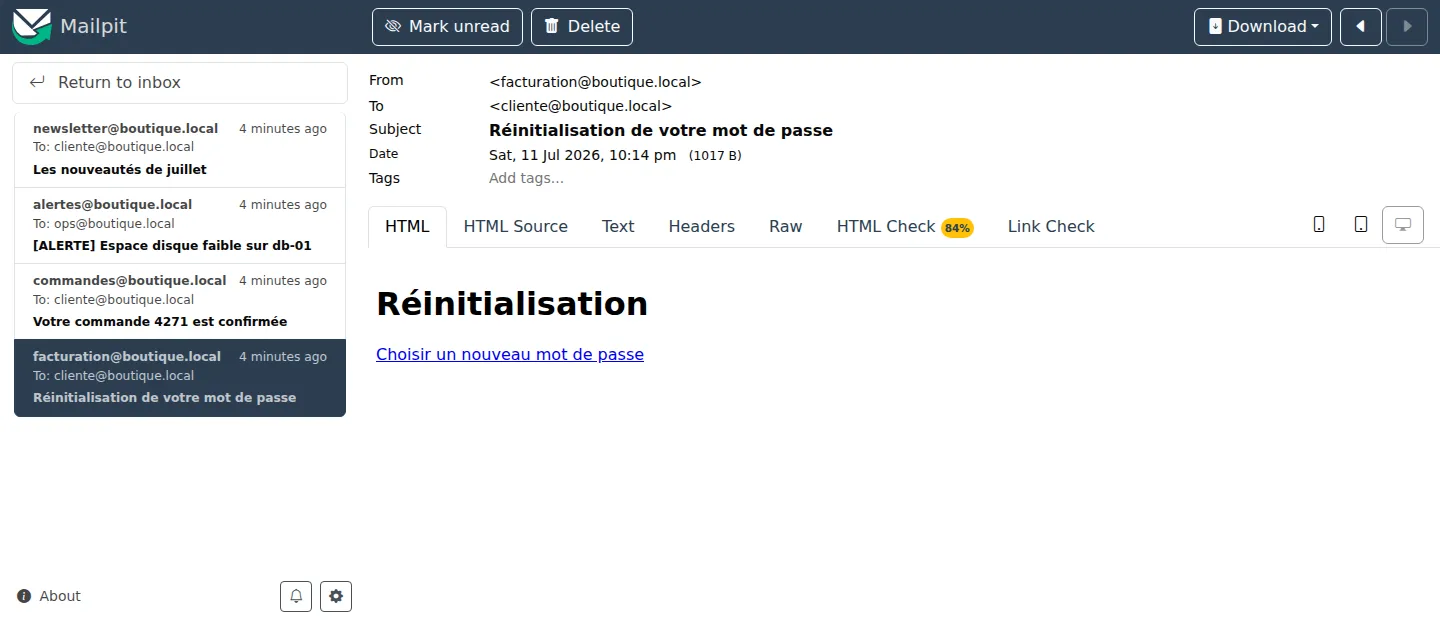Viewport: 1440px width, 620px height.
Task: Open the HTML Check tab
Action: click(x=904, y=226)
